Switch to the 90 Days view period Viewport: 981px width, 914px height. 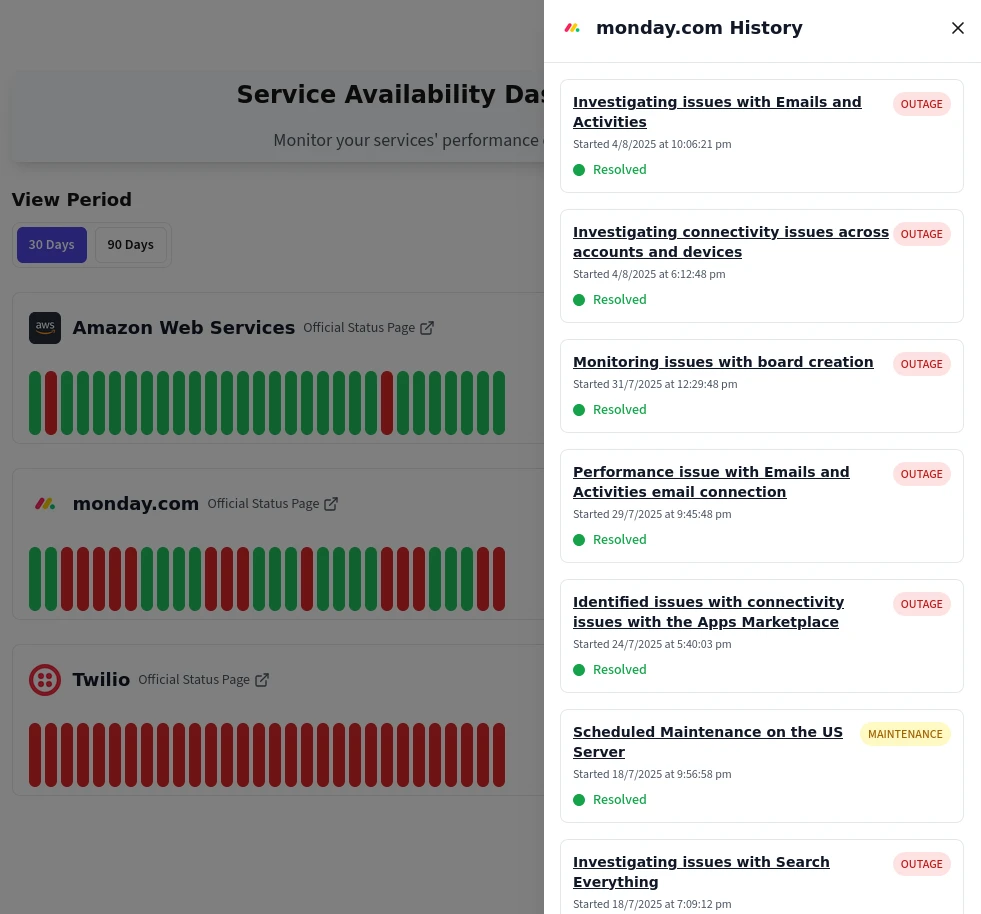pyautogui.click(x=131, y=245)
